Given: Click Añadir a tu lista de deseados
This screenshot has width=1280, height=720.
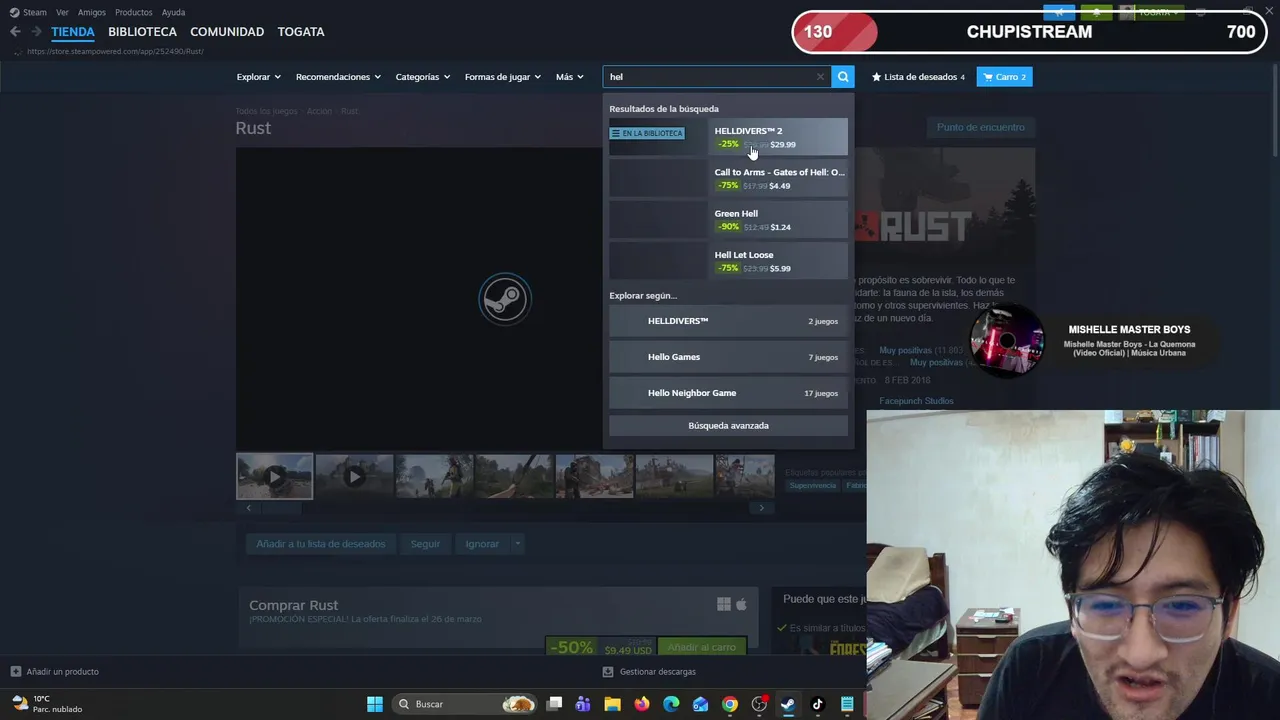Looking at the screenshot, I should 320,544.
